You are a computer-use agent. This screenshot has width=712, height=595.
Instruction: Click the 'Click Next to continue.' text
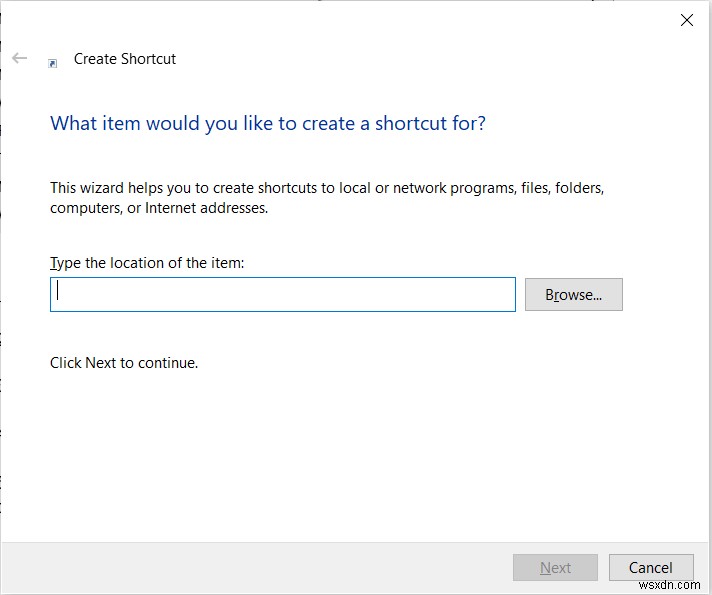[x=124, y=363]
